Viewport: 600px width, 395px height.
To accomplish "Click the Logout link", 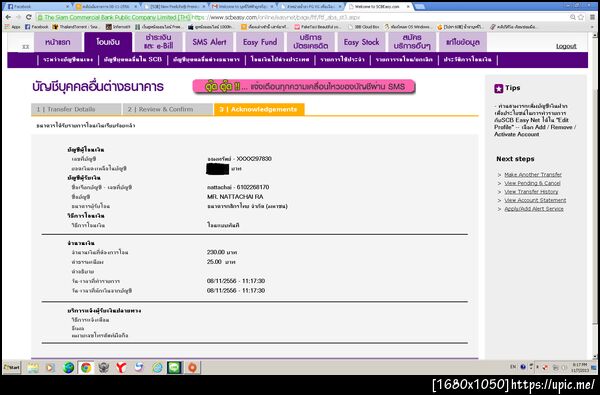I will (566, 46).
